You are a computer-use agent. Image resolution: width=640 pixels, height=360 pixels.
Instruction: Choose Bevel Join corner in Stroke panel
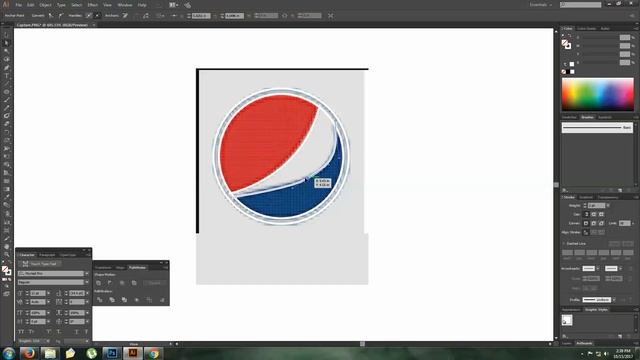[601, 223]
